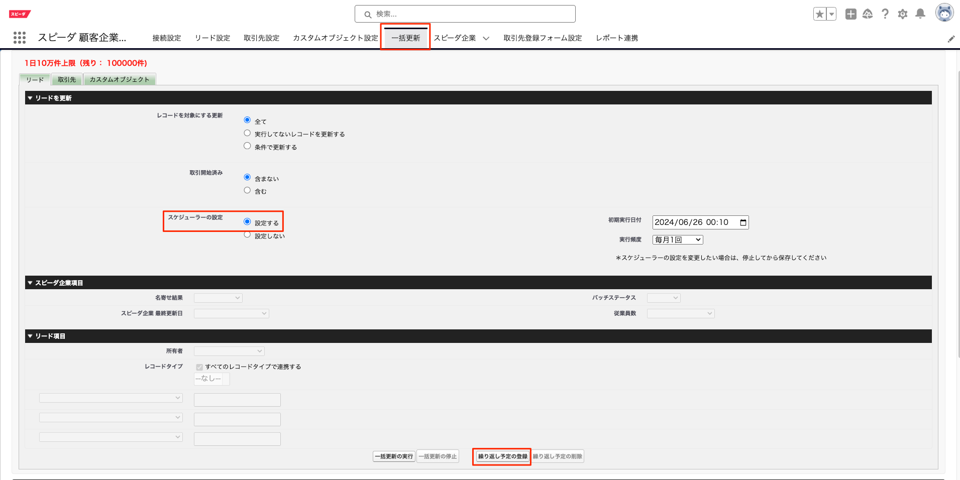Click the pencil edit navigation icon

point(951,39)
